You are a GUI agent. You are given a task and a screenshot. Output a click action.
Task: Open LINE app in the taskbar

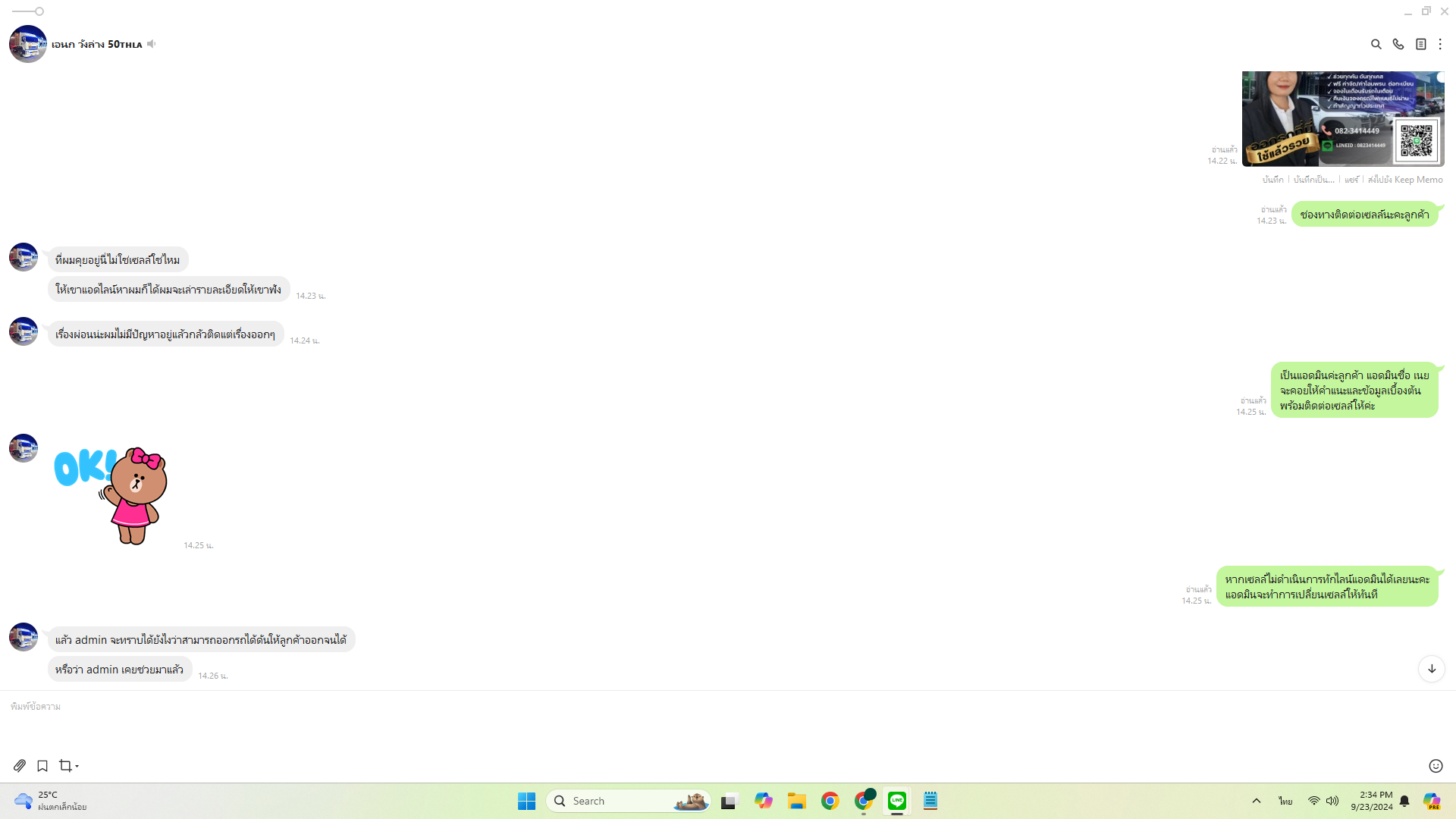(x=897, y=801)
